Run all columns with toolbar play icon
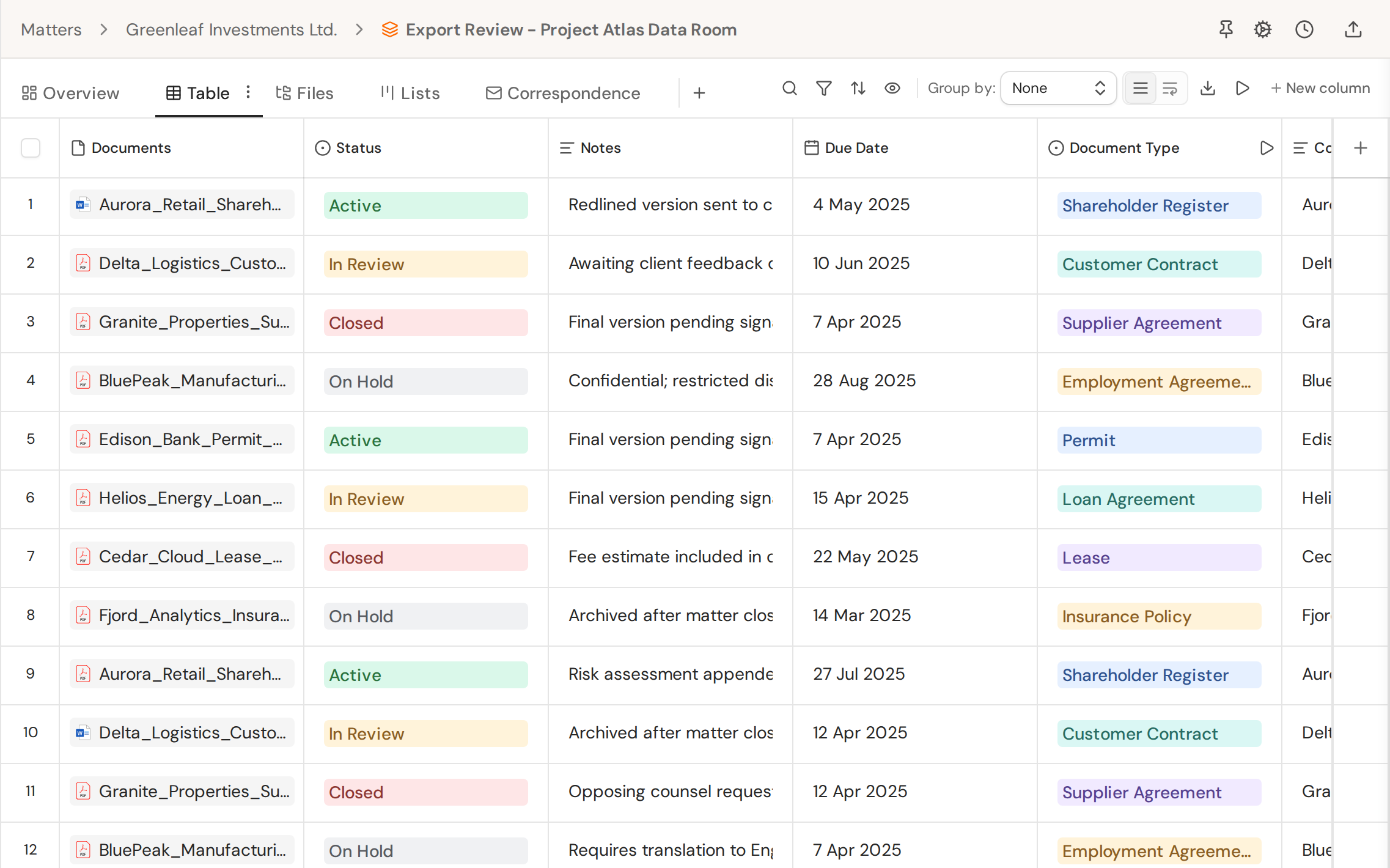The image size is (1390, 868). point(1242,89)
